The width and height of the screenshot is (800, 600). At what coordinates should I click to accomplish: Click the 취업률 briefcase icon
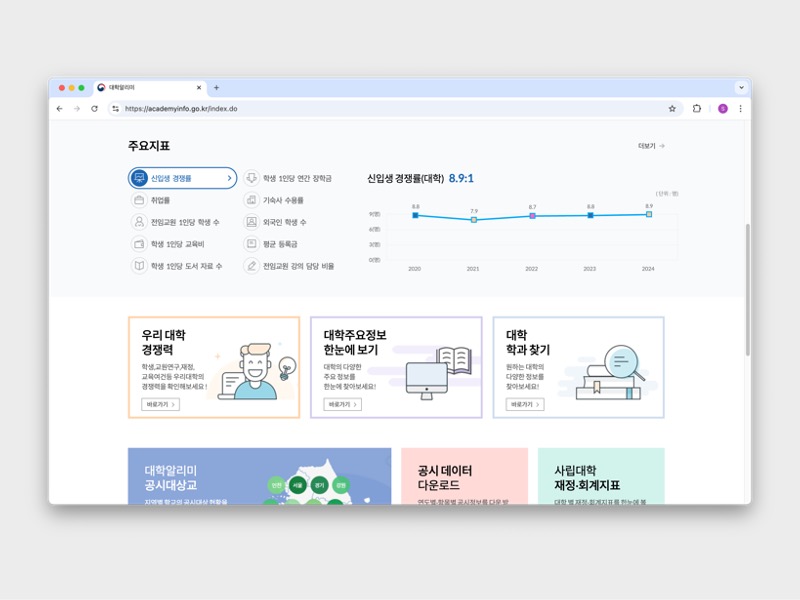pos(139,200)
